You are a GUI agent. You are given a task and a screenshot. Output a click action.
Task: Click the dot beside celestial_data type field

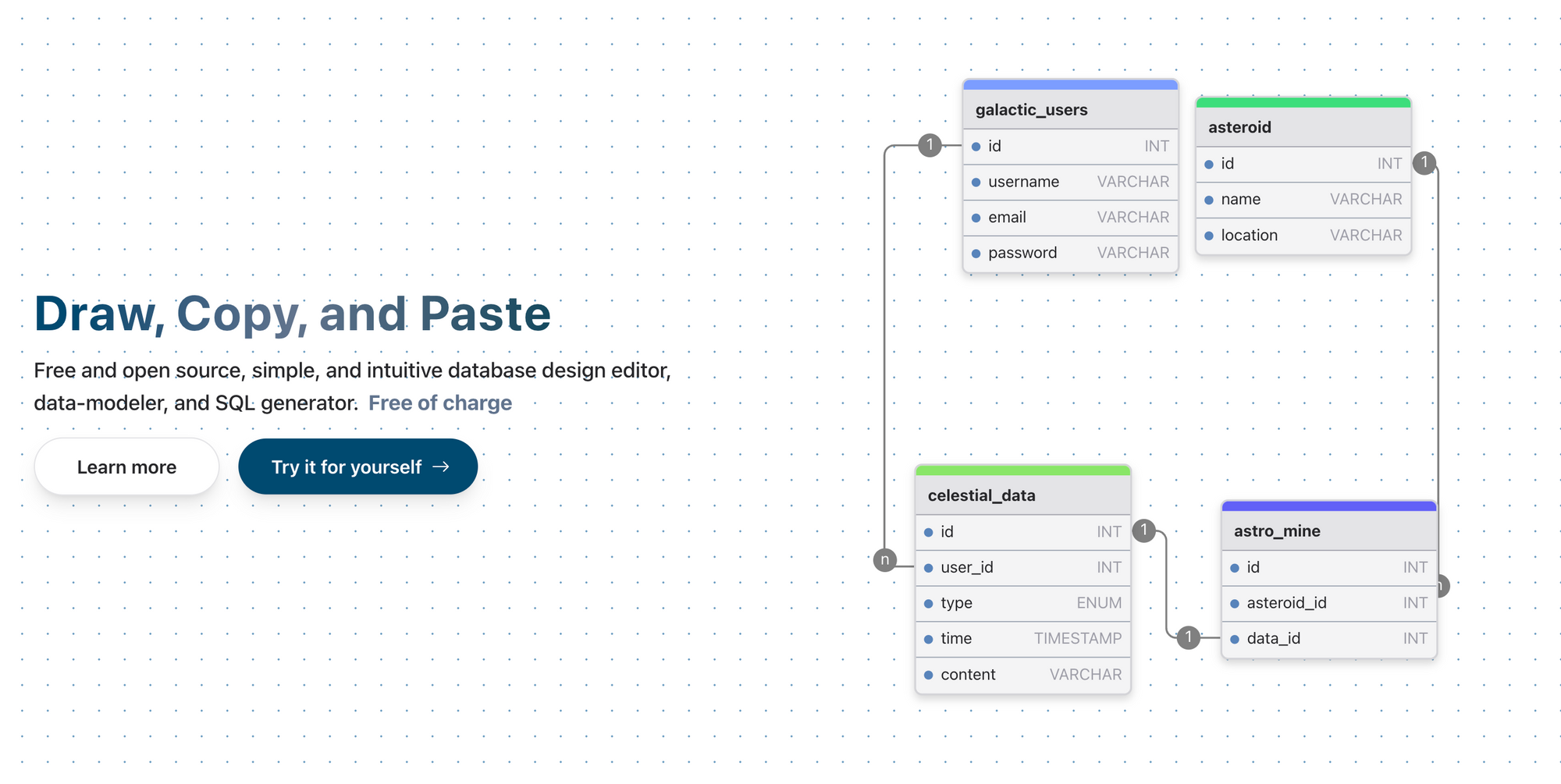coord(928,603)
